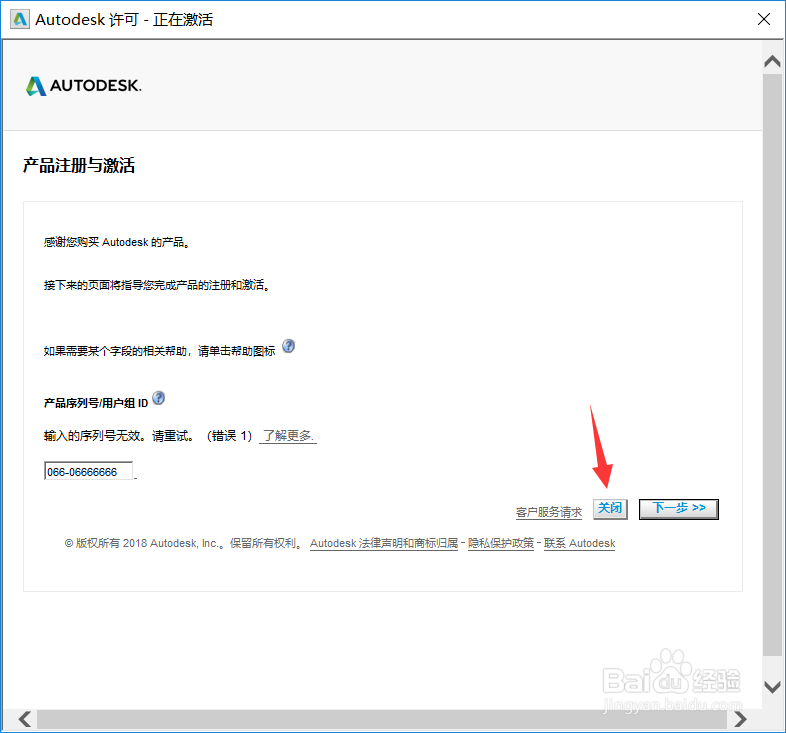Proceed with the 下一步 >> button
786x733 pixels.
[679, 509]
